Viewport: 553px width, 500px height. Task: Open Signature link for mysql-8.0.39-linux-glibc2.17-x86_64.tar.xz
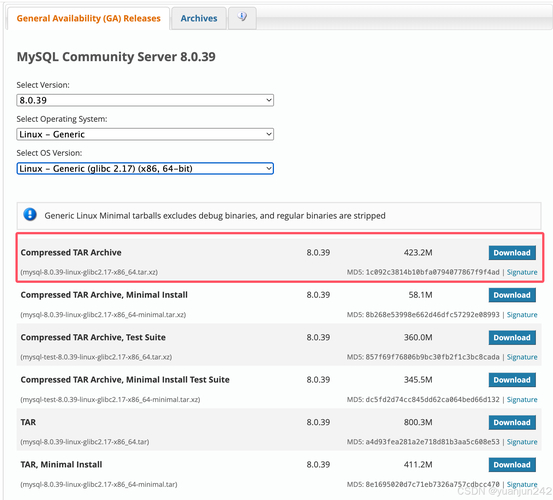pyautogui.click(x=522, y=272)
